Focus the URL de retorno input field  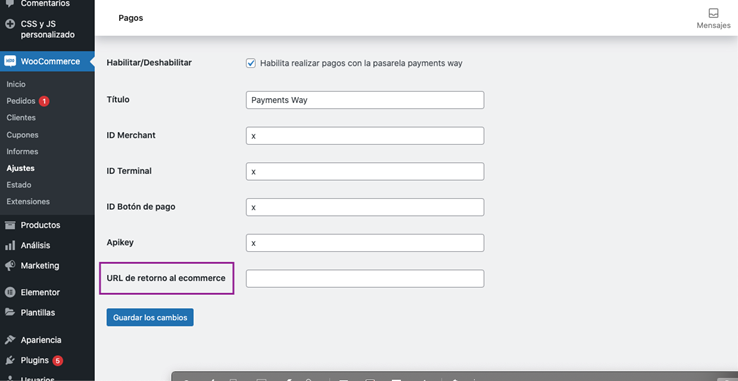click(x=365, y=278)
